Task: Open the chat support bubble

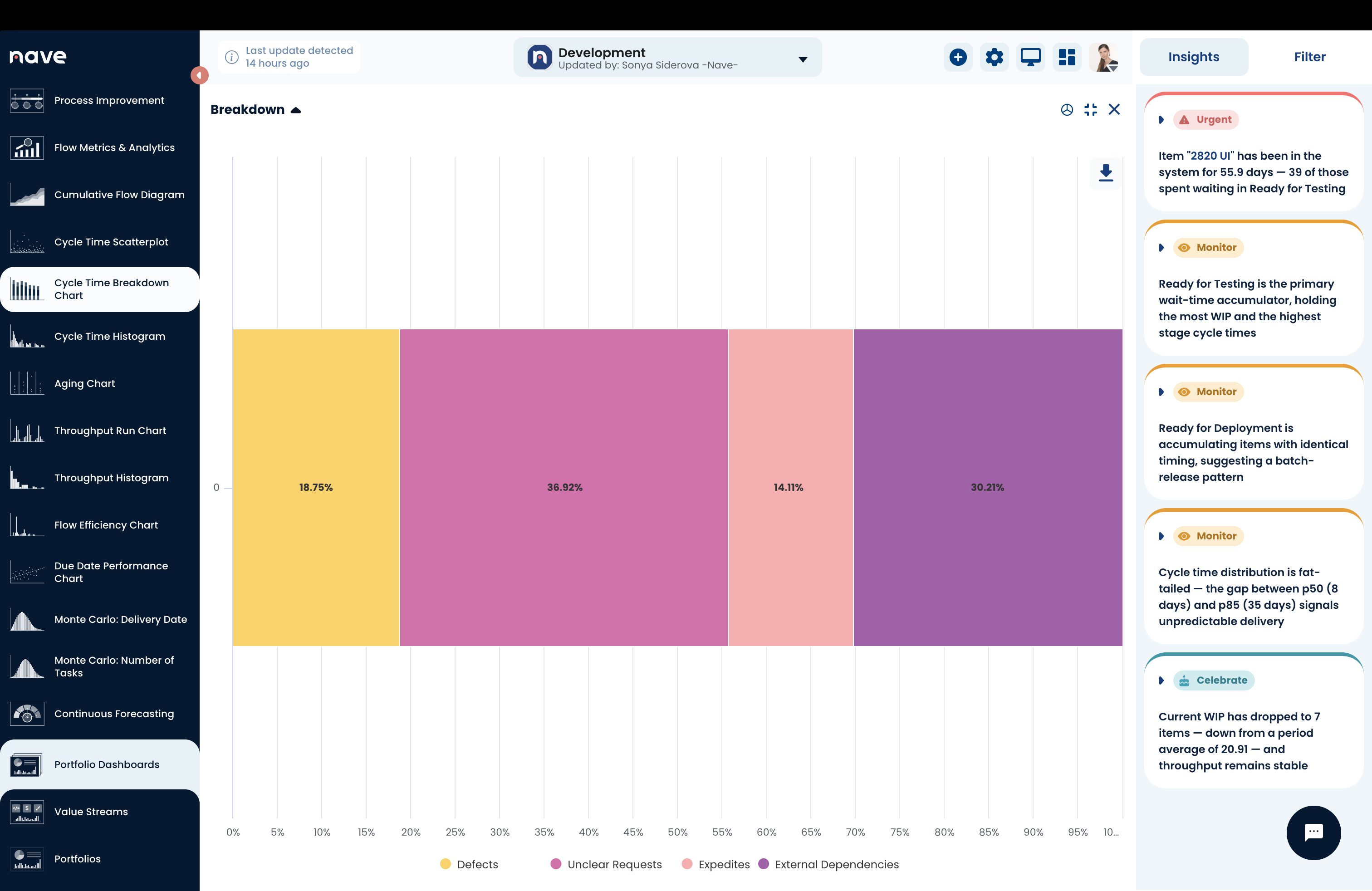Action: [1313, 832]
